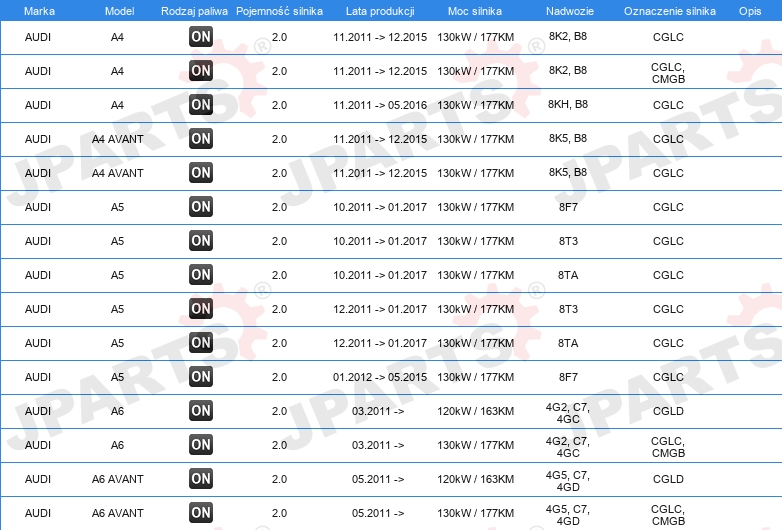The height and width of the screenshot is (530, 782).
Task: Click ON diesel icon in A4 8K2 CGLC-only row
Action: (x=201, y=36)
